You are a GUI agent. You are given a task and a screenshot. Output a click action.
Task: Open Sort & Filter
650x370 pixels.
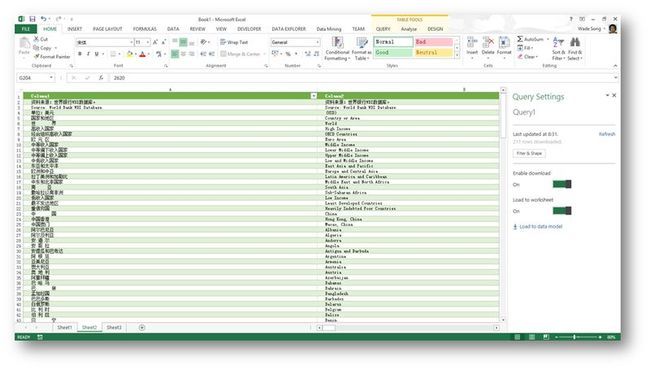pos(558,48)
